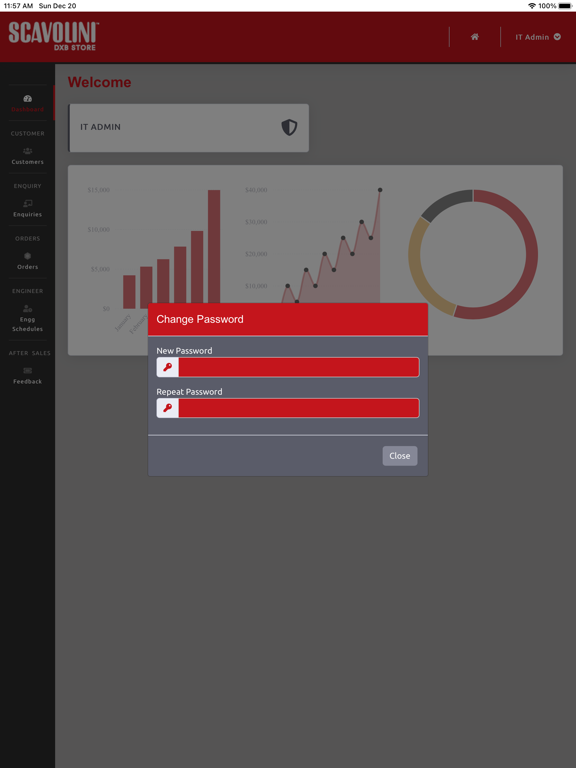Open Orders in the sidebar

27,261
